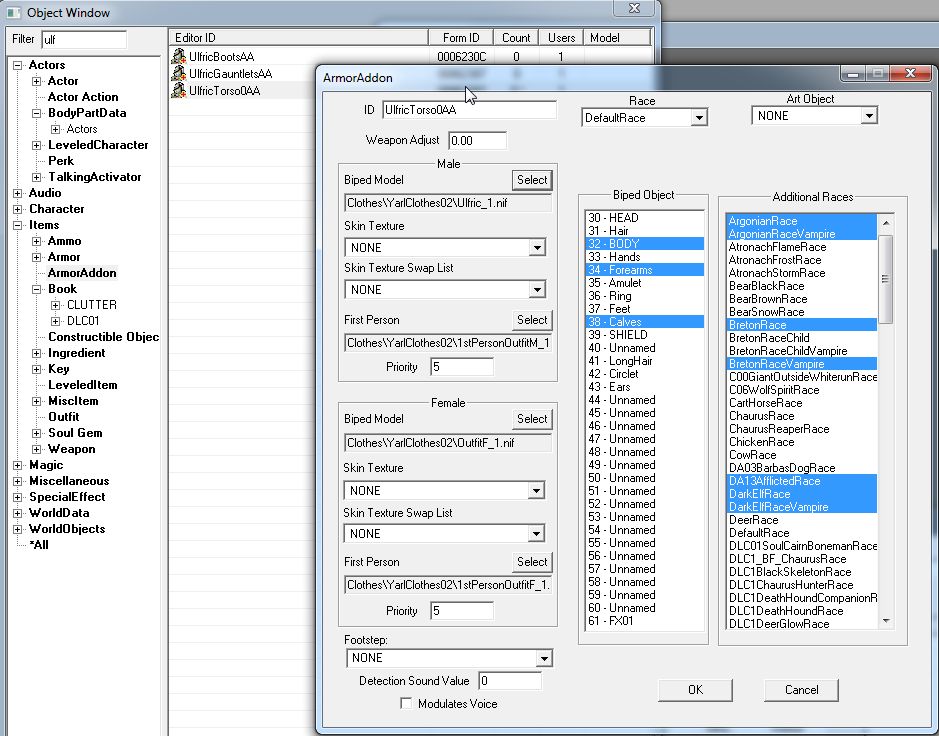Select the Outfit tree item

click(x=63, y=417)
